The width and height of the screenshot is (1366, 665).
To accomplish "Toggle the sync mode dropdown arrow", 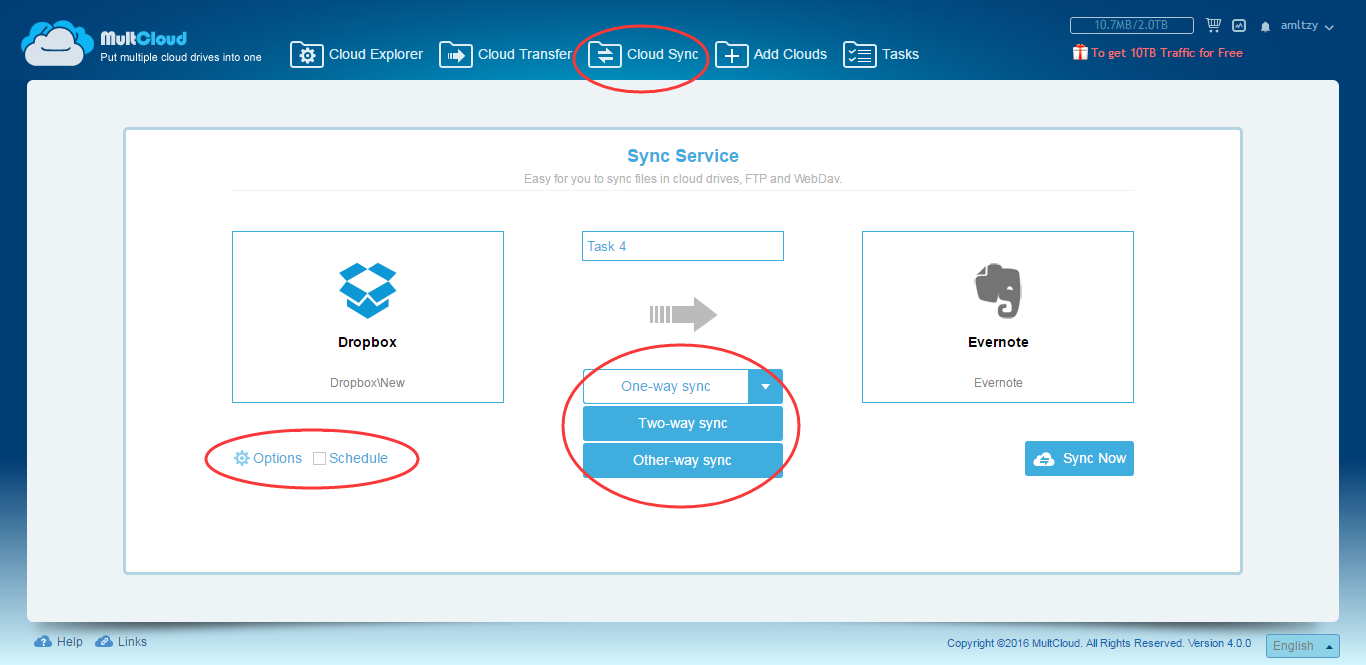I will pyautogui.click(x=766, y=386).
